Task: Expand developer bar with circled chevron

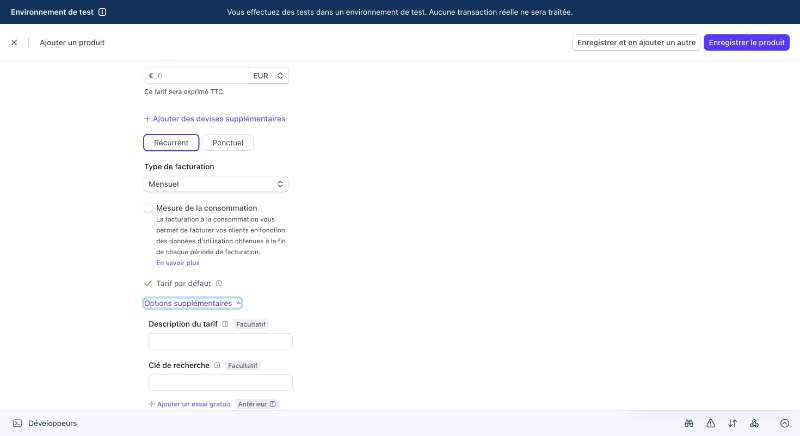Action: point(785,423)
